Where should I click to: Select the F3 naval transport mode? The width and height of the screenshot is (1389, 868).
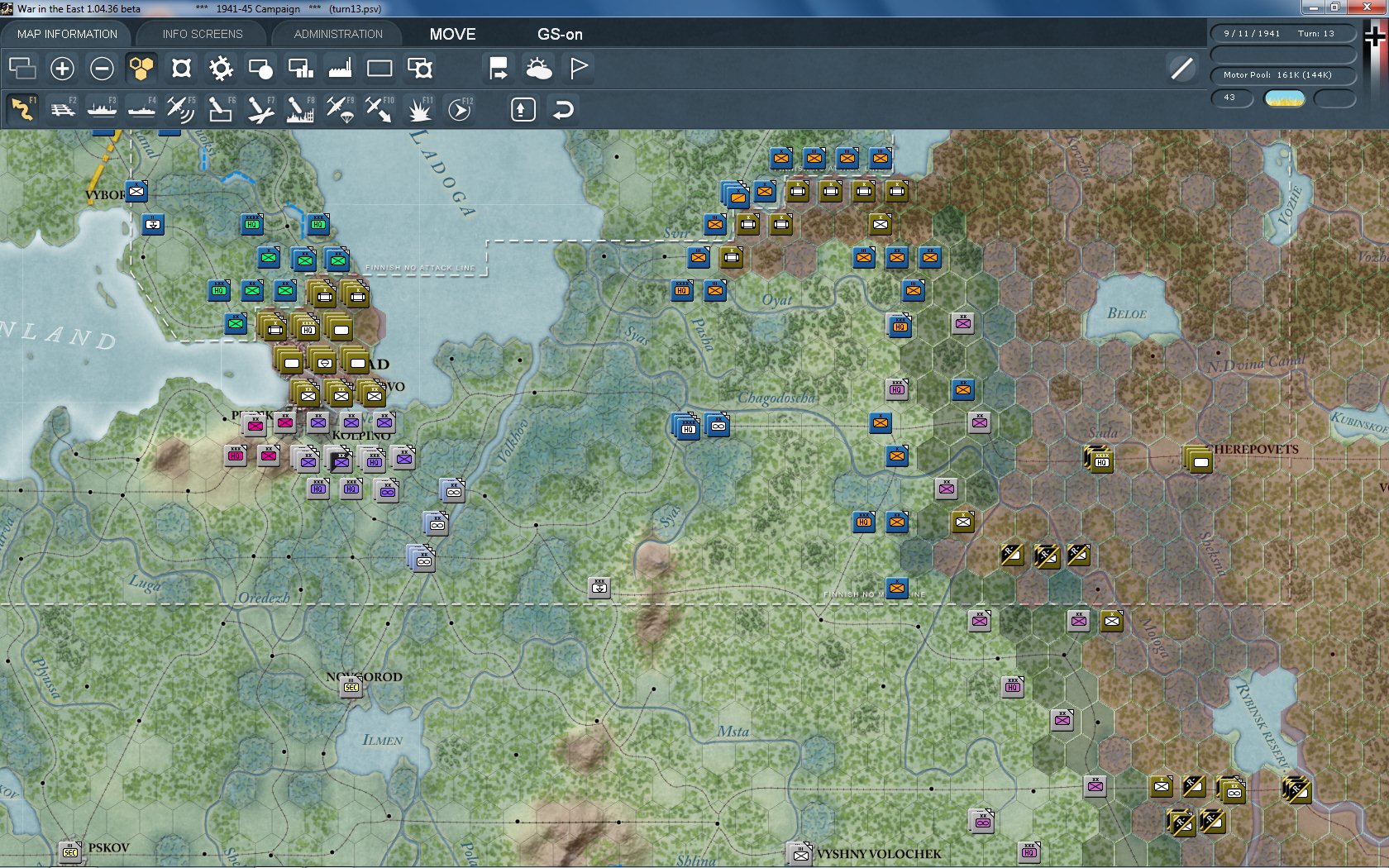[102, 109]
